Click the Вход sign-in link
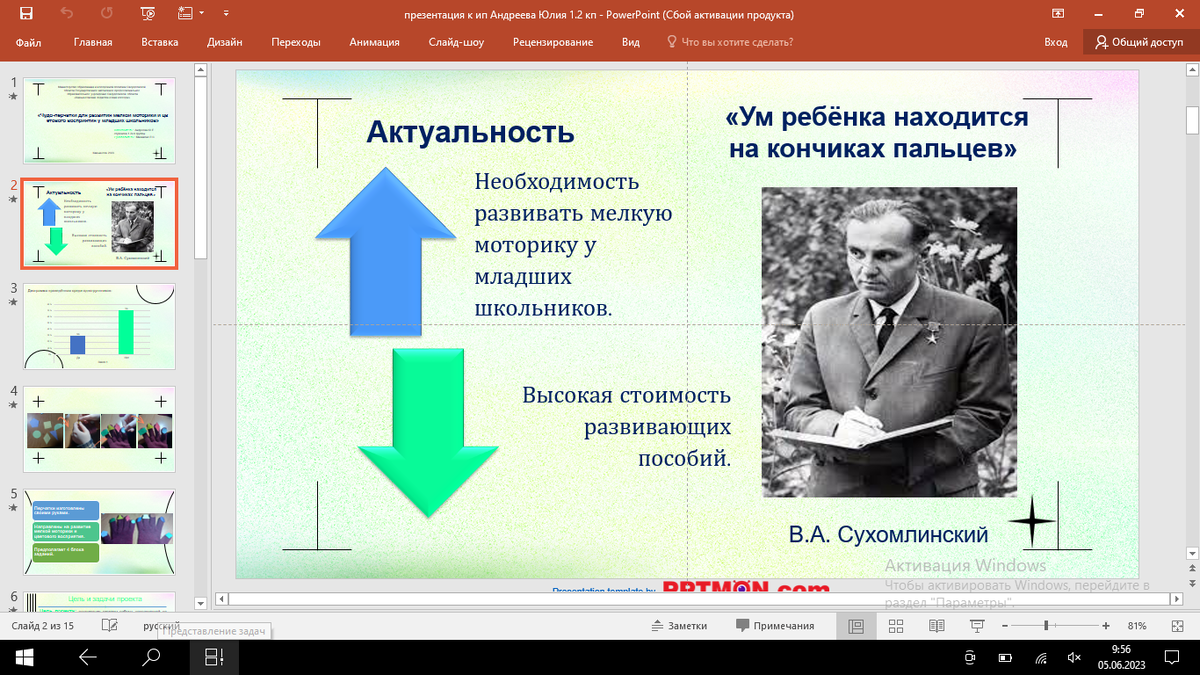Viewport: 1200px width, 675px height. pos(1056,42)
